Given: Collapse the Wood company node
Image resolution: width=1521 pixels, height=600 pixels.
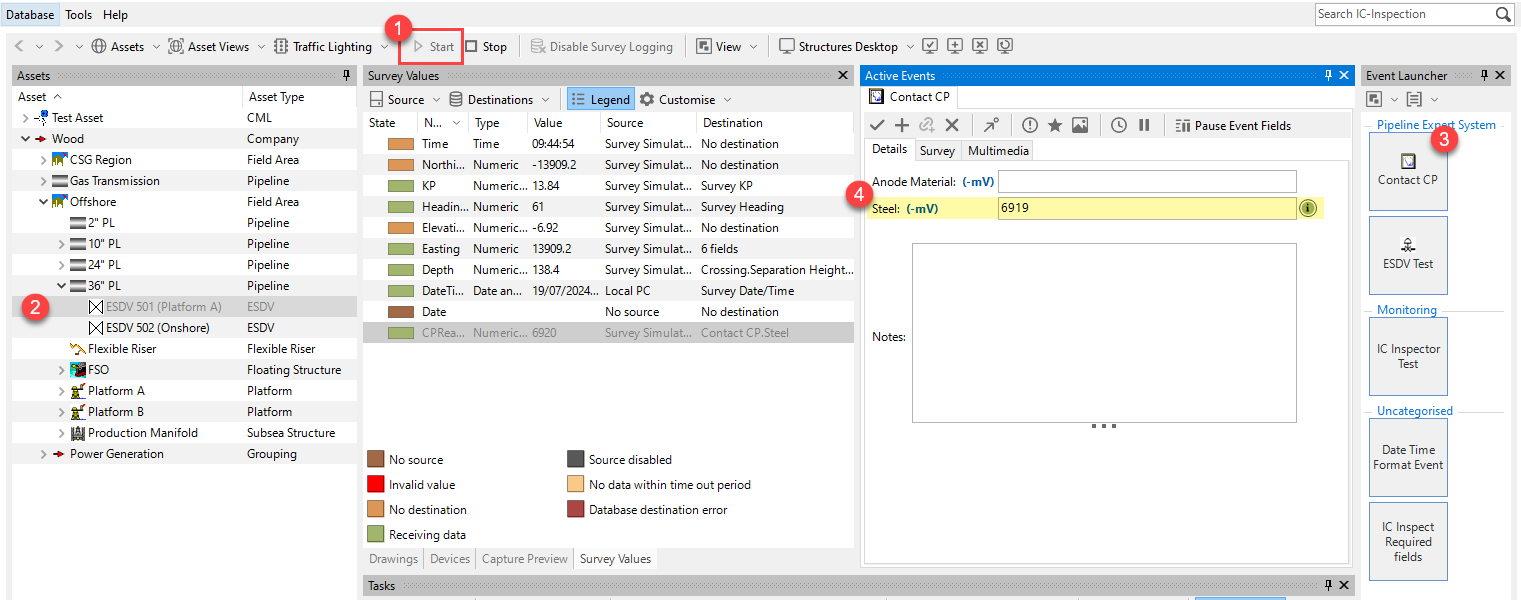Looking at the screenshot, I should coord(25,139).
